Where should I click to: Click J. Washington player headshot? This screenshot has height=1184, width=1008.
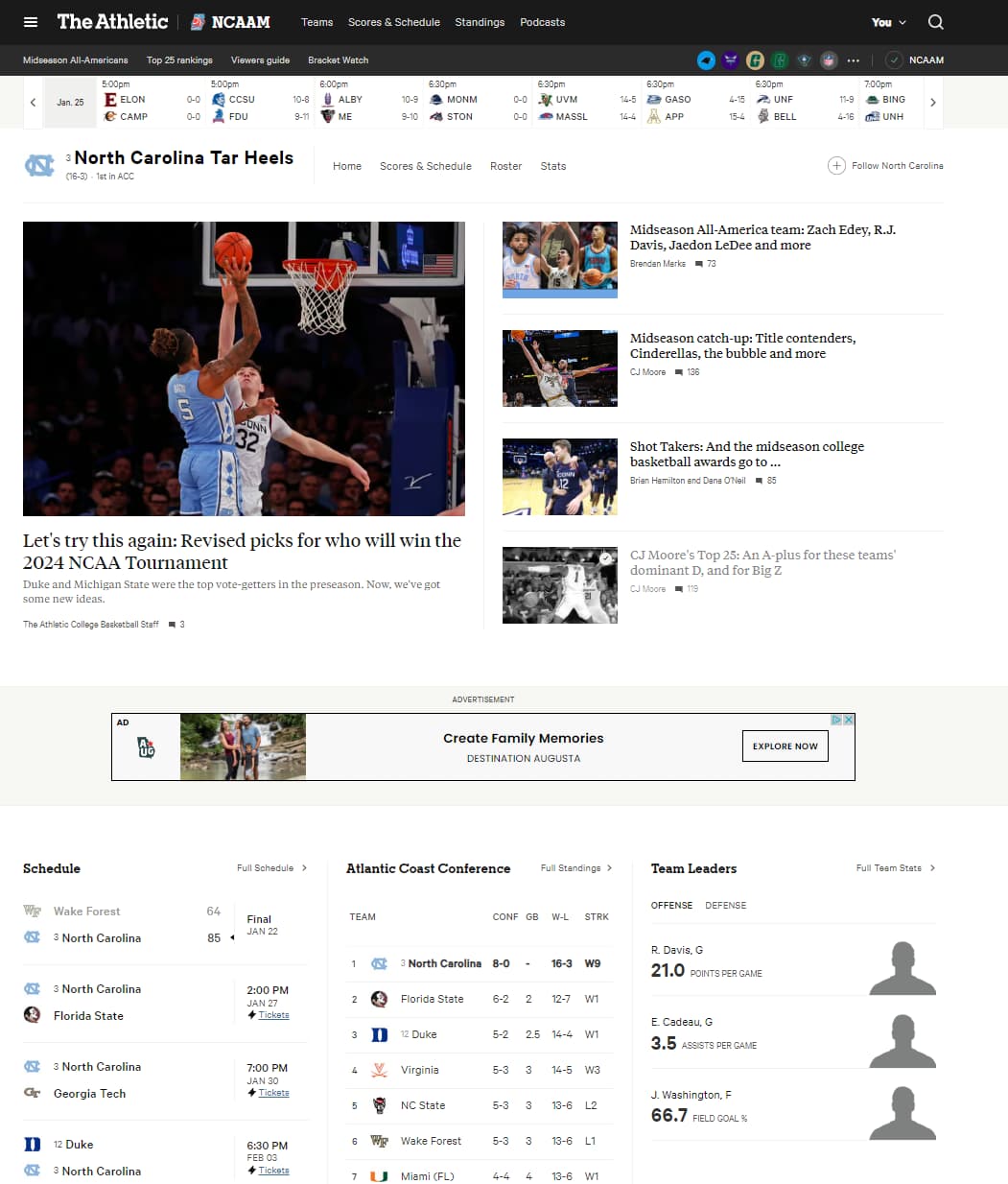(x=903, y=1113)
